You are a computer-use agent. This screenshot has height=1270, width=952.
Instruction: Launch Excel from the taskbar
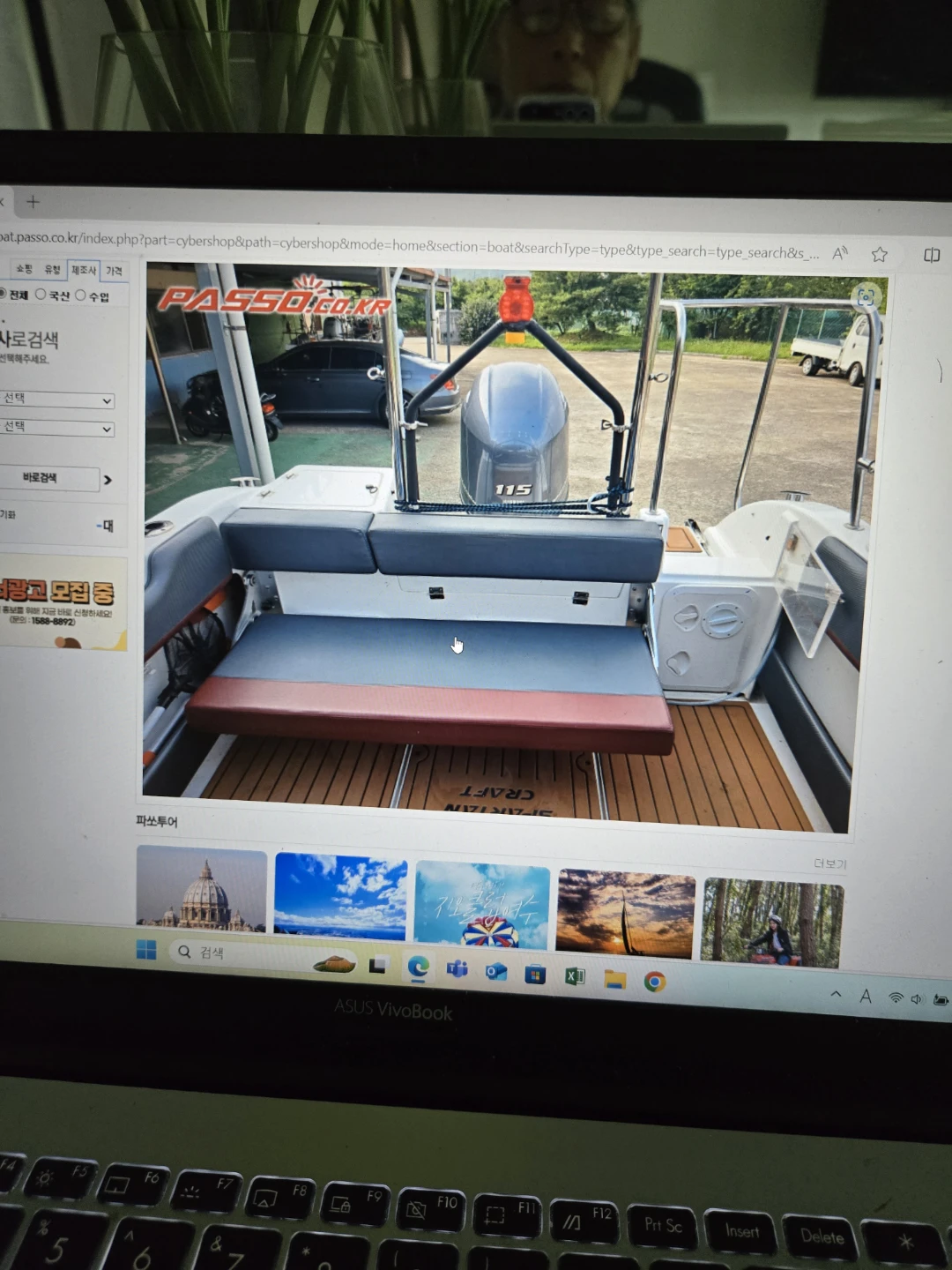click(575, 975)
